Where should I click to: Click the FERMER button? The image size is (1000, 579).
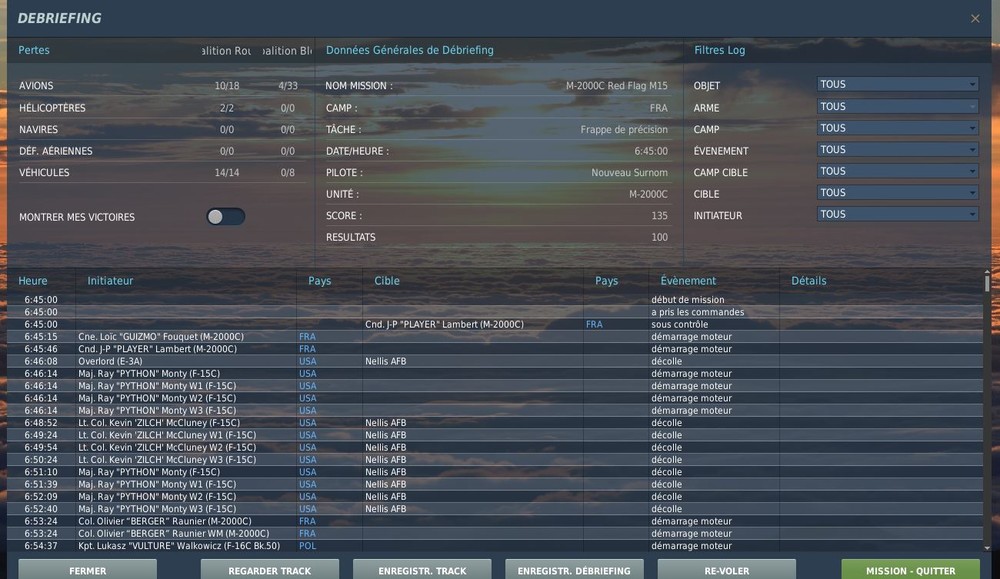[x=88, y=570]
